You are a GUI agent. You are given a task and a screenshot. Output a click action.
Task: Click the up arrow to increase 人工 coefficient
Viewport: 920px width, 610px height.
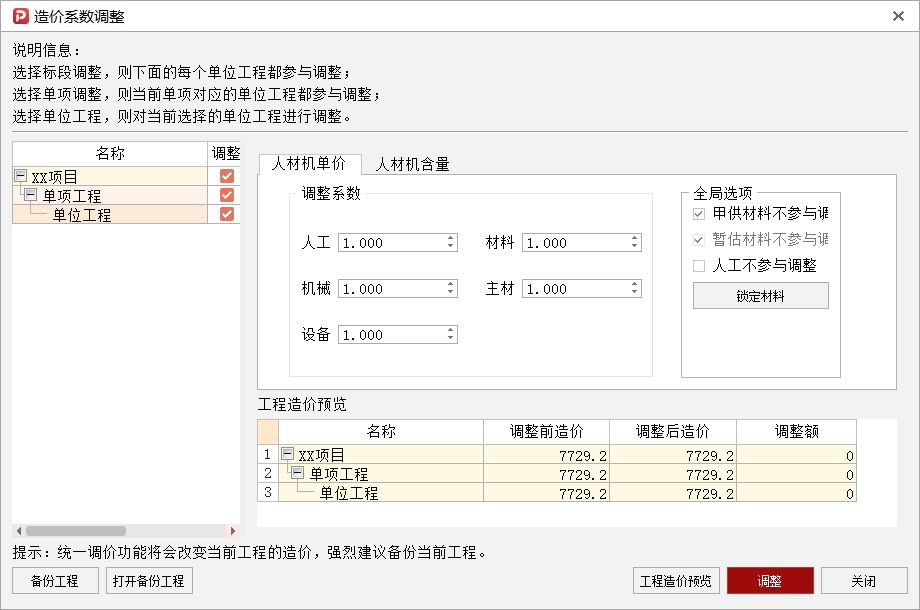click(x=450, y=238)
